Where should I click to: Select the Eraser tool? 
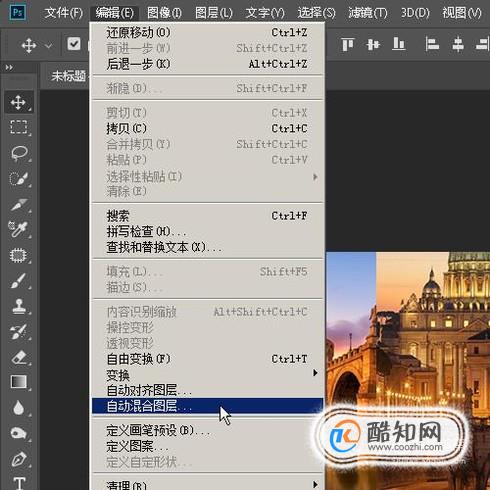(x=18, y=357)
